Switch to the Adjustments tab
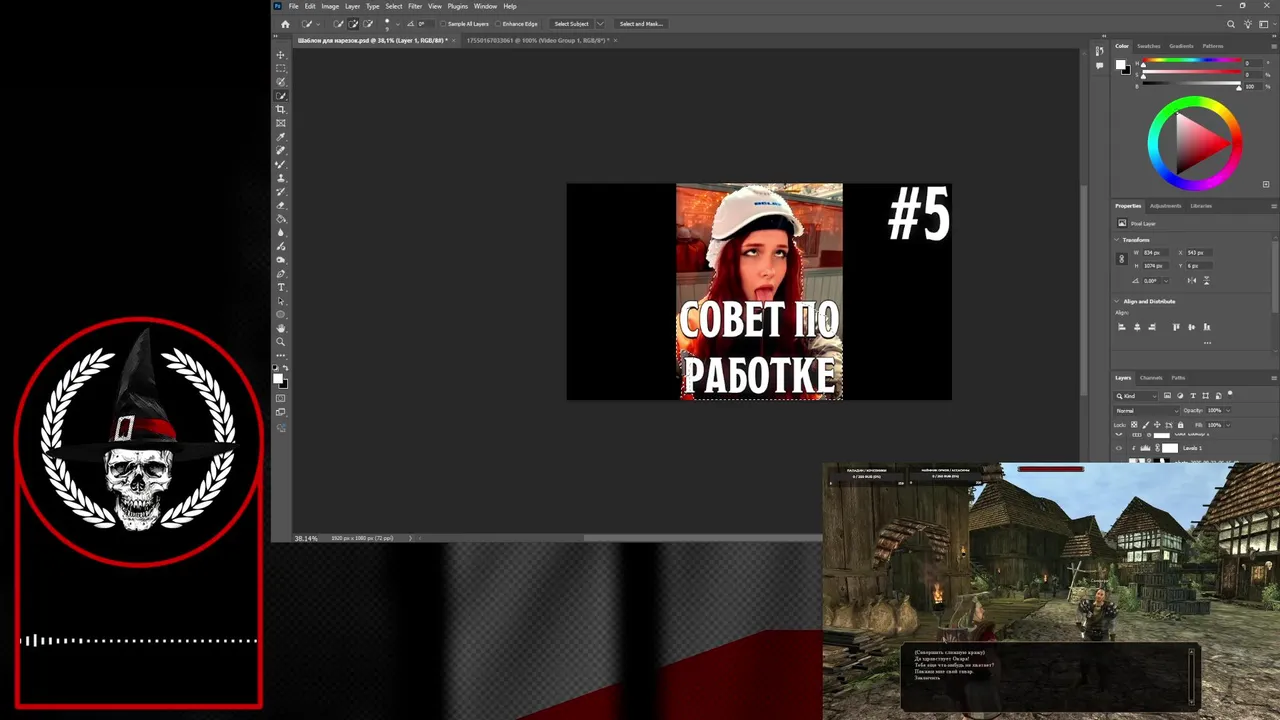This screenshot has height=720, width=1280. pos(1165,206)
